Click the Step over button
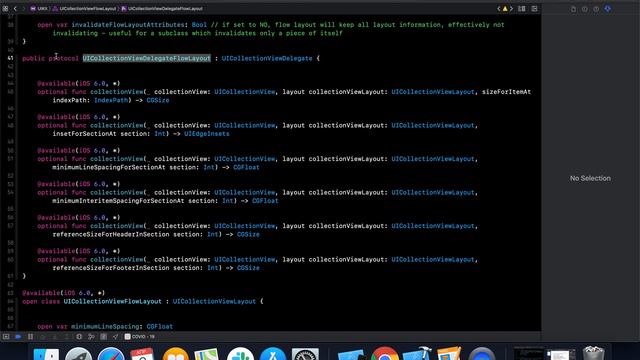Screen dimensions: 640x360 coord(42,337)
